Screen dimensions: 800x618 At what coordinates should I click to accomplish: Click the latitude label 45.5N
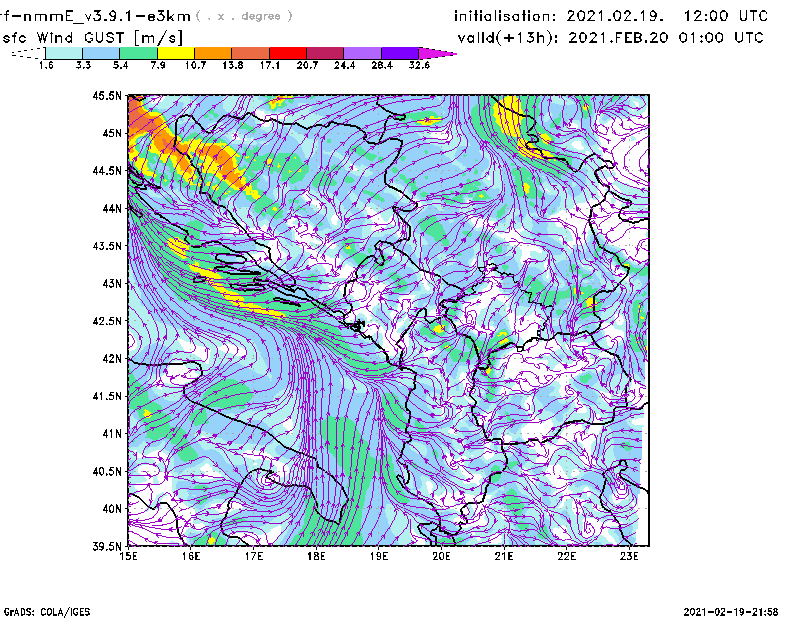click(x=107, y=96)
